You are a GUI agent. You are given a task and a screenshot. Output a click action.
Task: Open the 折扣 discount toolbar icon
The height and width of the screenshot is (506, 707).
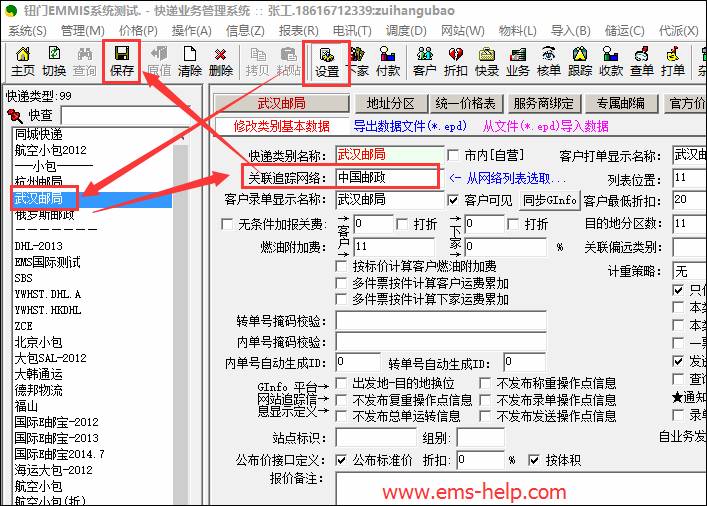(x=455, y=62)
